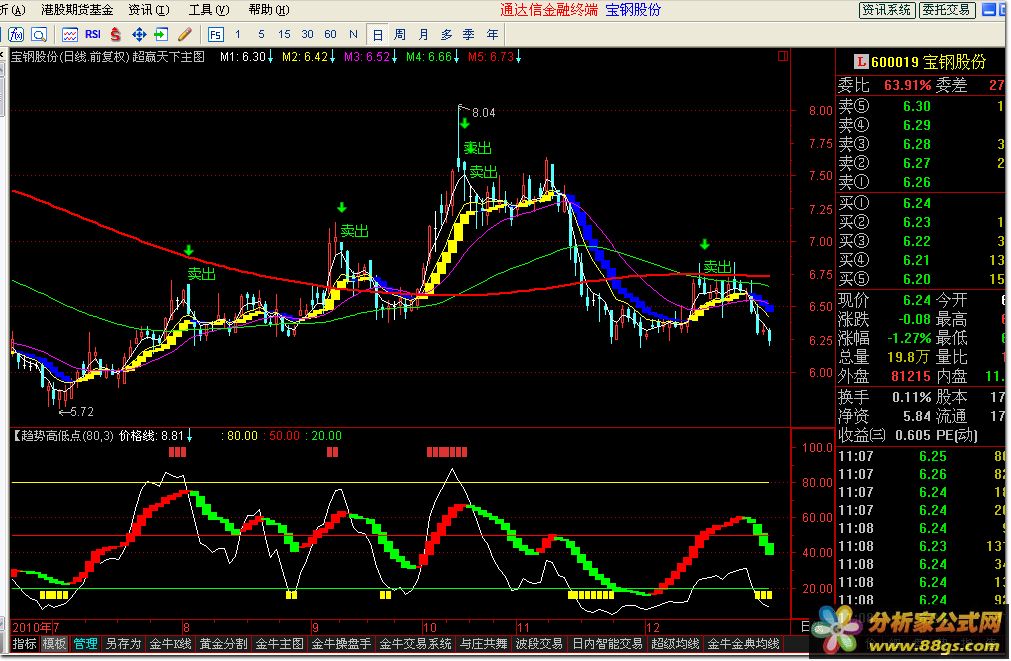This screenshot has height=661, width=1011.
Task: Click the 5.72 low price marker
Action: tap(77, 411)
